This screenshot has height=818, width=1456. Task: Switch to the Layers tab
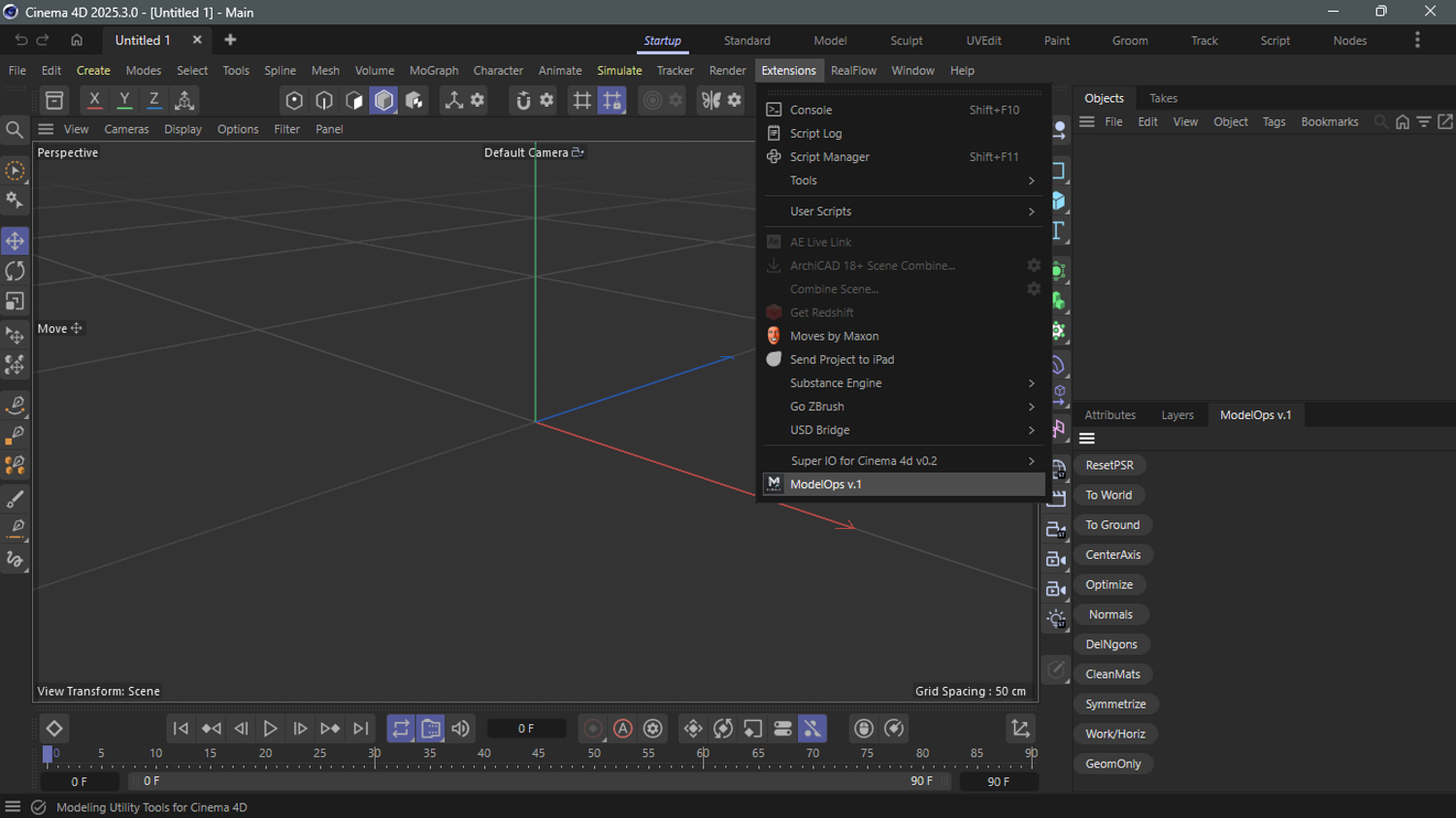(x=1177, y=415)
